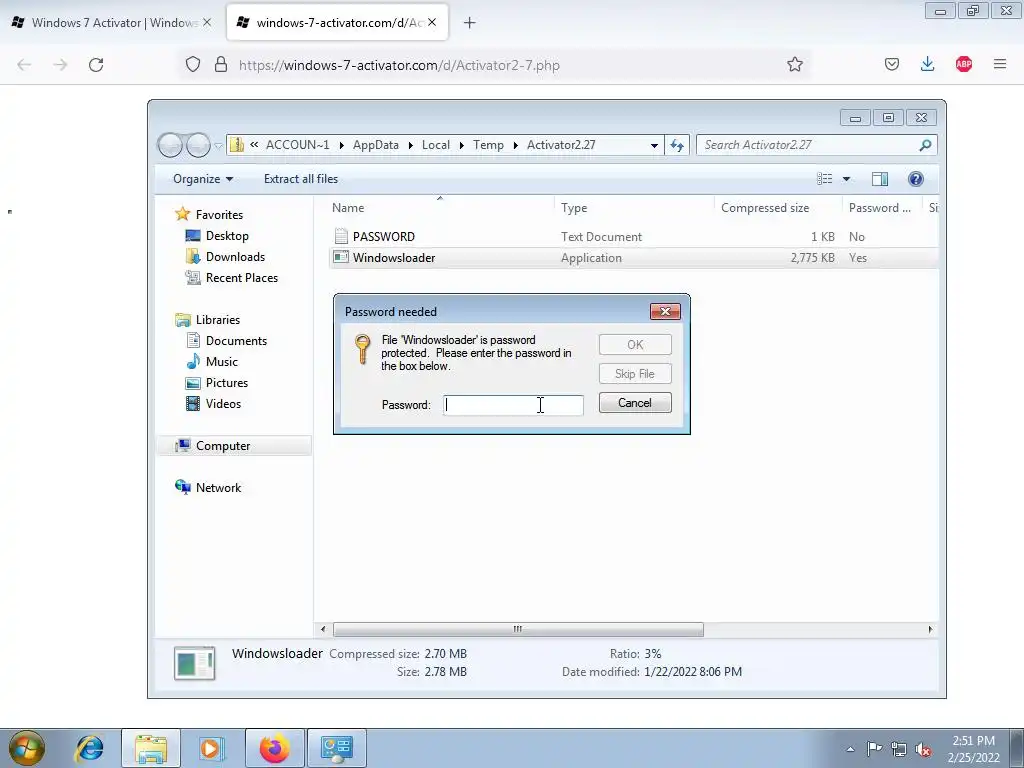
Task: Open Action Center flag tray icon
Action: (x=874, y=748)
